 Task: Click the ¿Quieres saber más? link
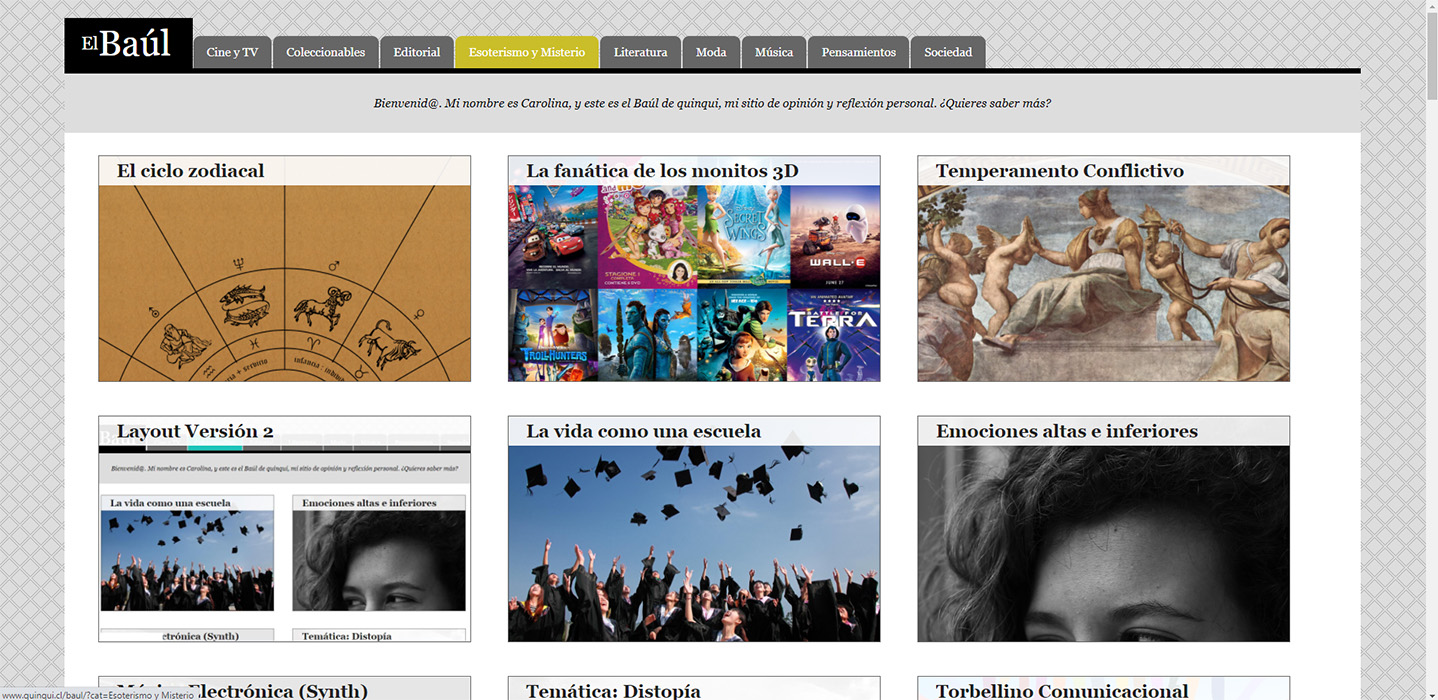(995, 103)
